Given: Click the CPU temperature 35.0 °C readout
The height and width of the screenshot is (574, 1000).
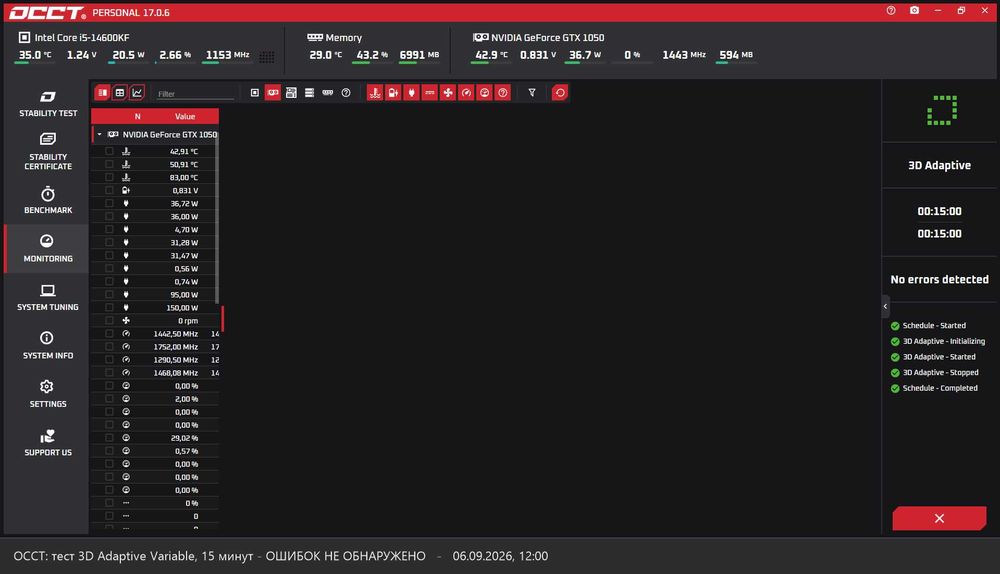Looking at the screenshot, I should coord(35,55).
